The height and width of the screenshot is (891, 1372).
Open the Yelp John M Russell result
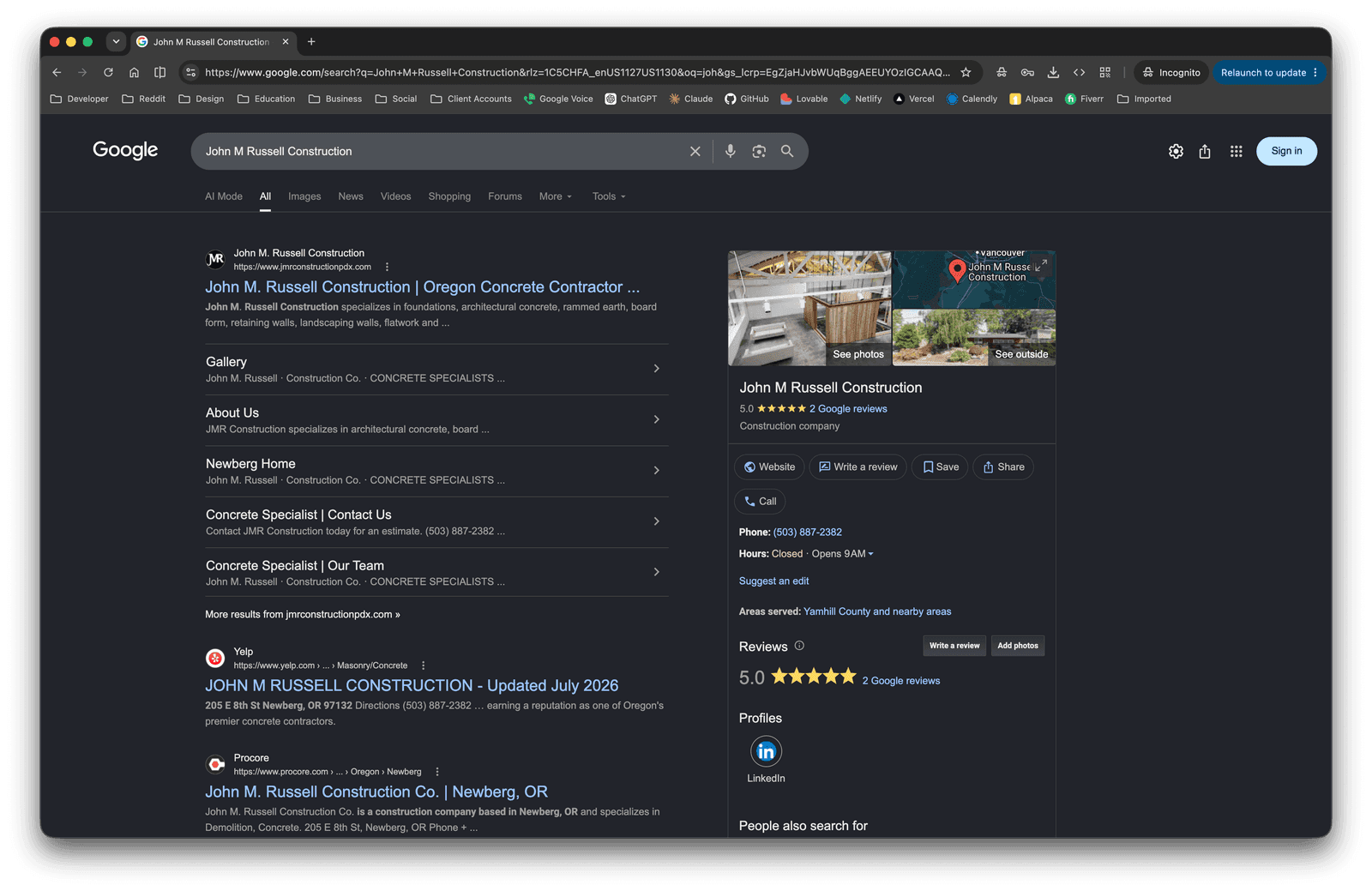pos(412,686)
